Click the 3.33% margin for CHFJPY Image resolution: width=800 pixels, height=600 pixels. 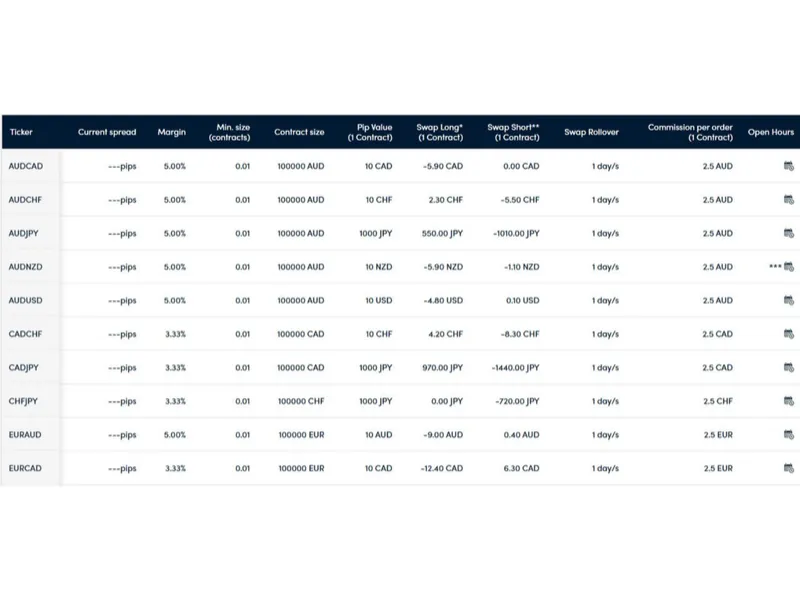175,402
